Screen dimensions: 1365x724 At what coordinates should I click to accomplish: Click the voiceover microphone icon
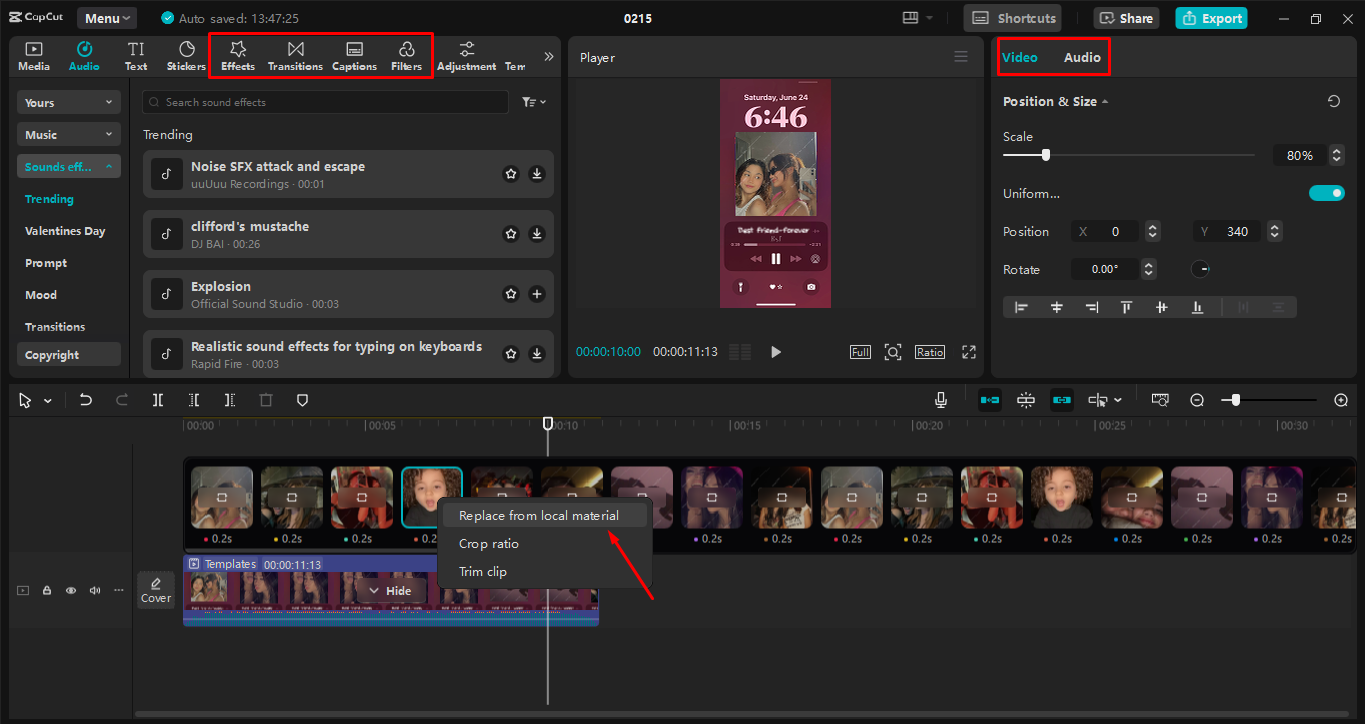click(940, 399)
